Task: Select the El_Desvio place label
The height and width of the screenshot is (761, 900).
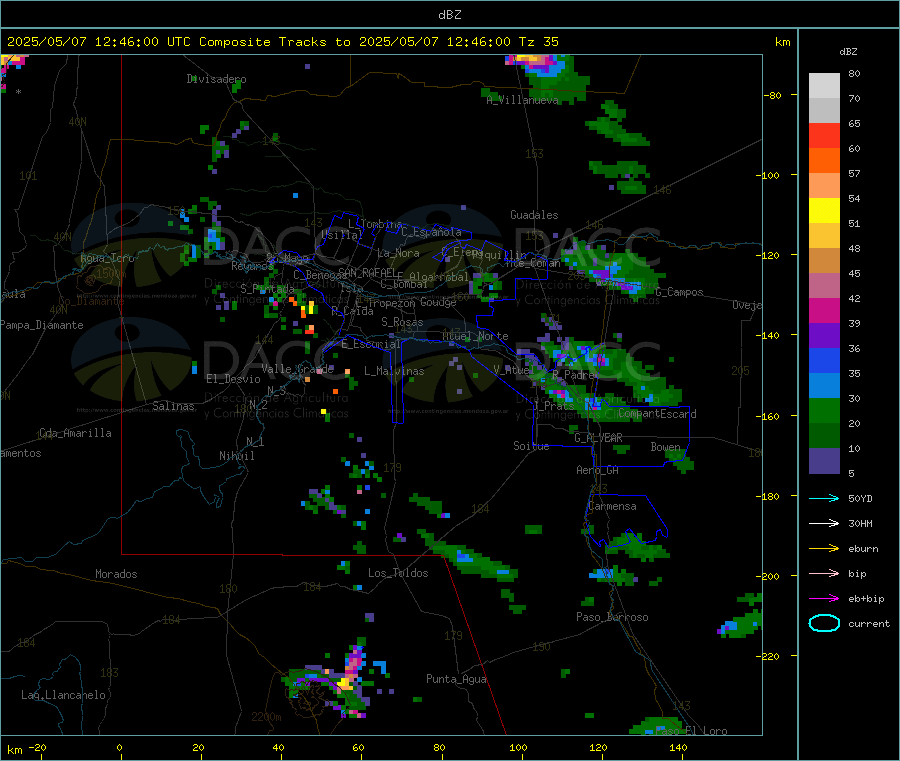Action: (233, 379)
